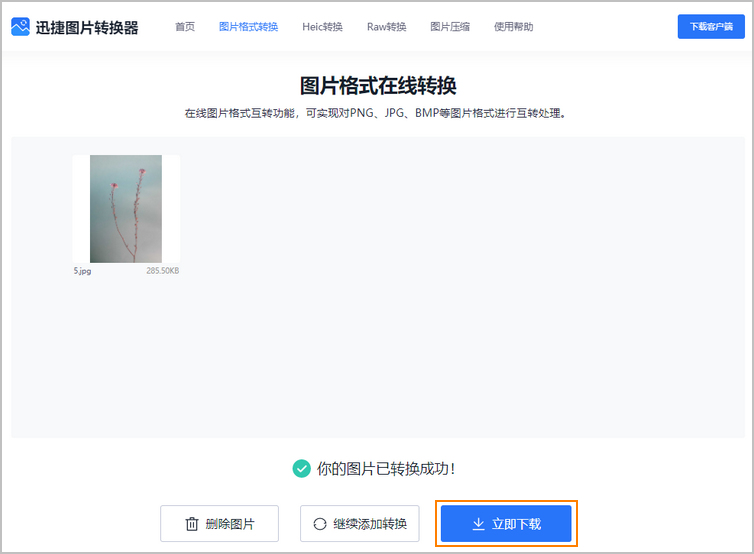Click the green success checkmark icon
Image resolution: width=754 pixels, height=554 pixels.
302,468
